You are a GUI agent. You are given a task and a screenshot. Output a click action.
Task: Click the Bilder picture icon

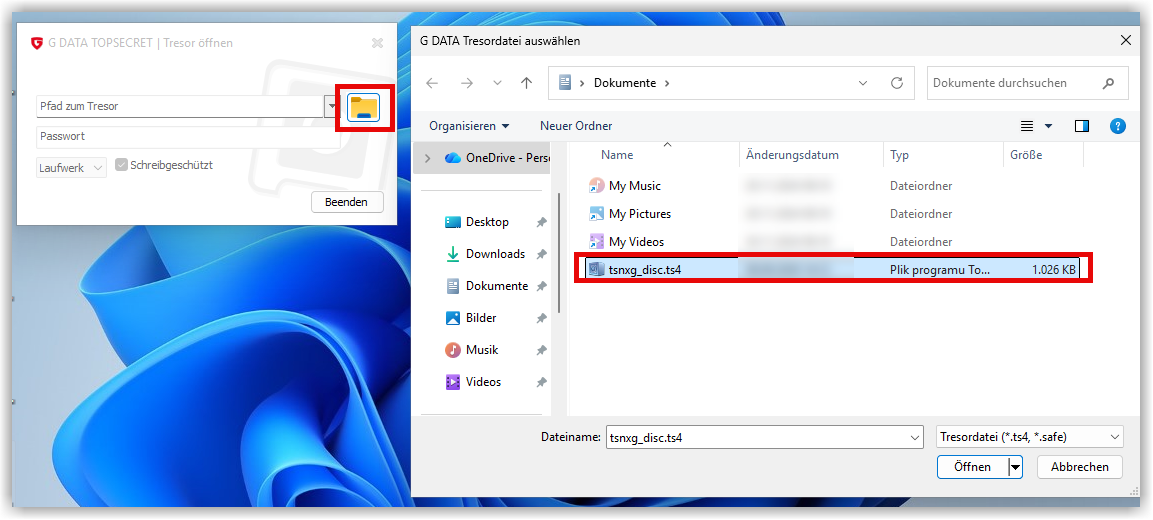[453, 318]
